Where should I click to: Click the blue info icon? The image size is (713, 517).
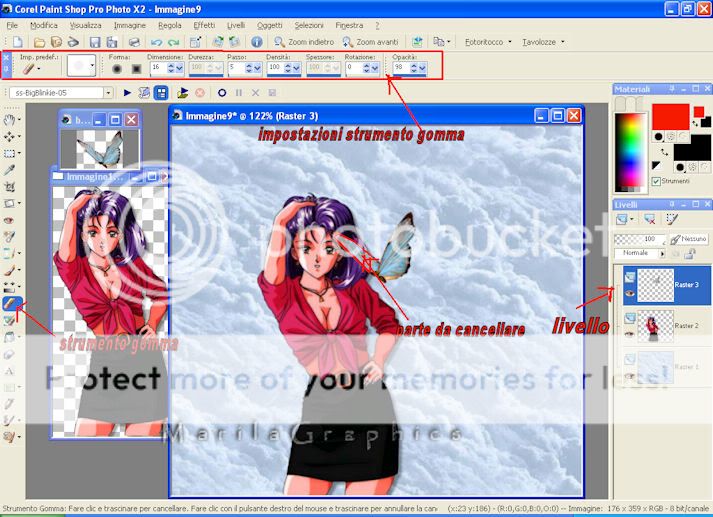[256, 42]
